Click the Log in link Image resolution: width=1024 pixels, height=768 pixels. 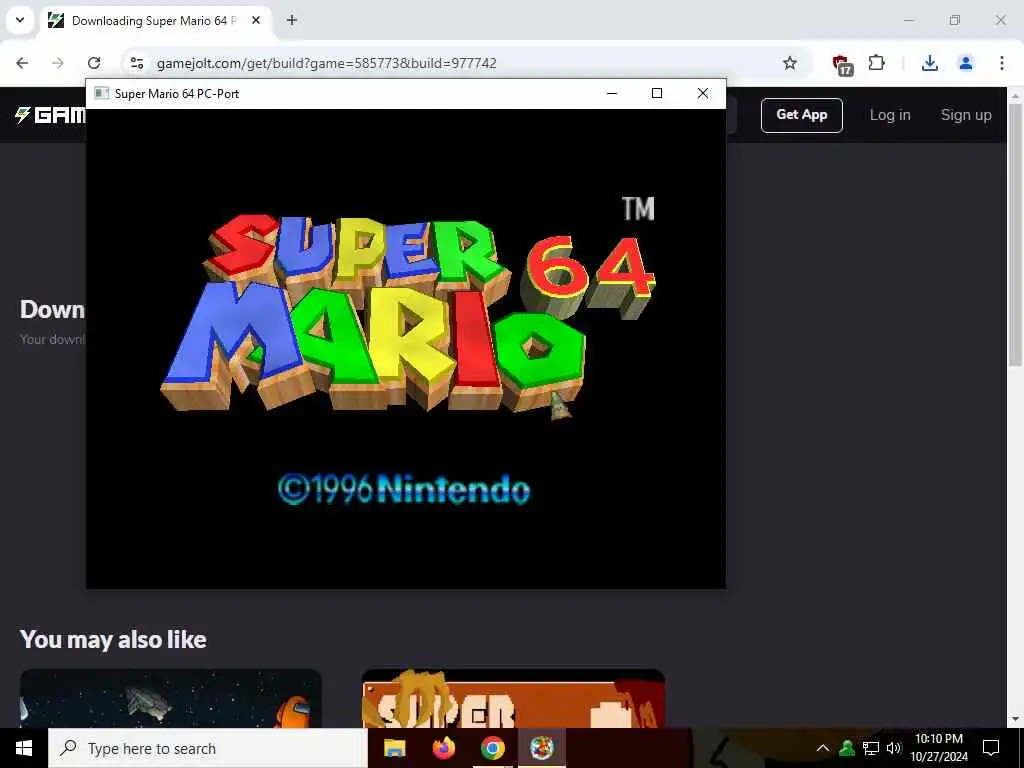pyautogui.click(x=889, y=115)
